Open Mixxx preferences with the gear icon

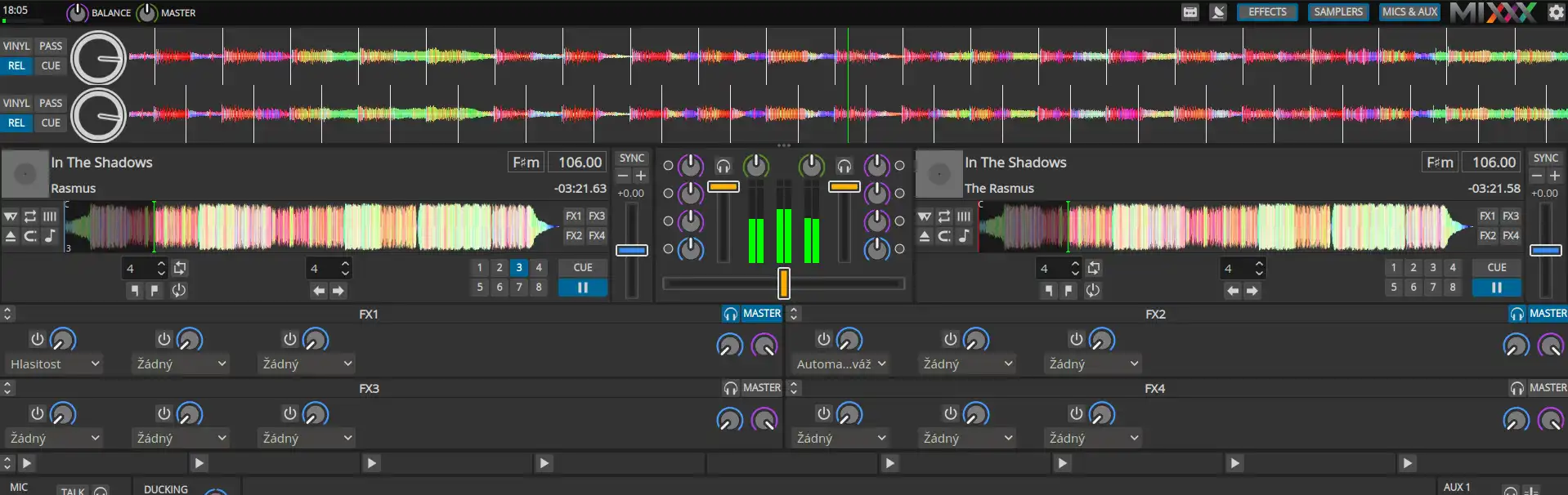1556,12
